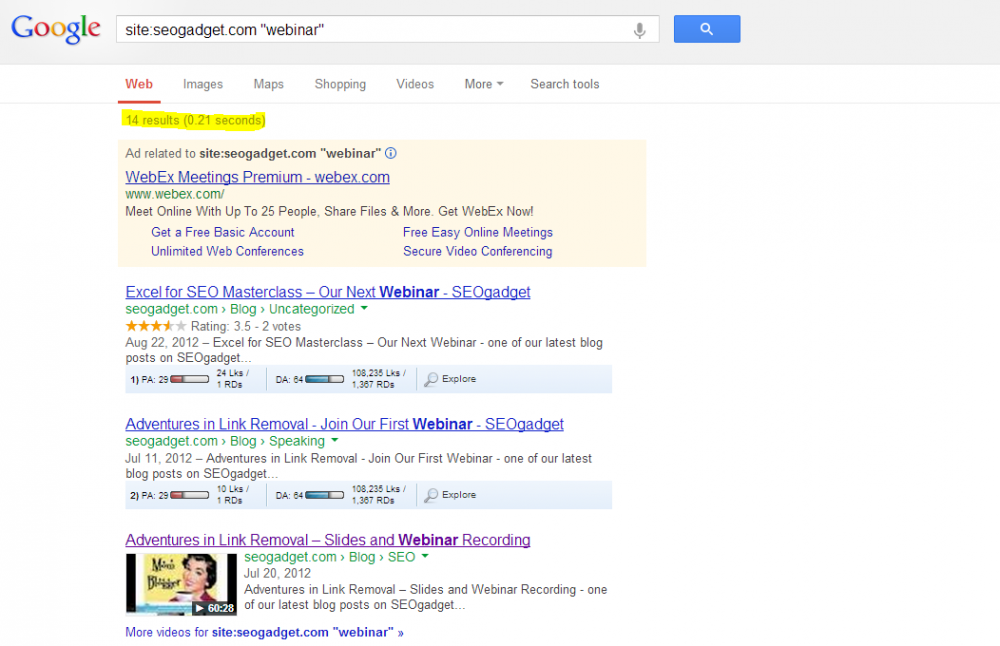
Task: Play the 60:28 video thumbnail
Action: [181, 584]
